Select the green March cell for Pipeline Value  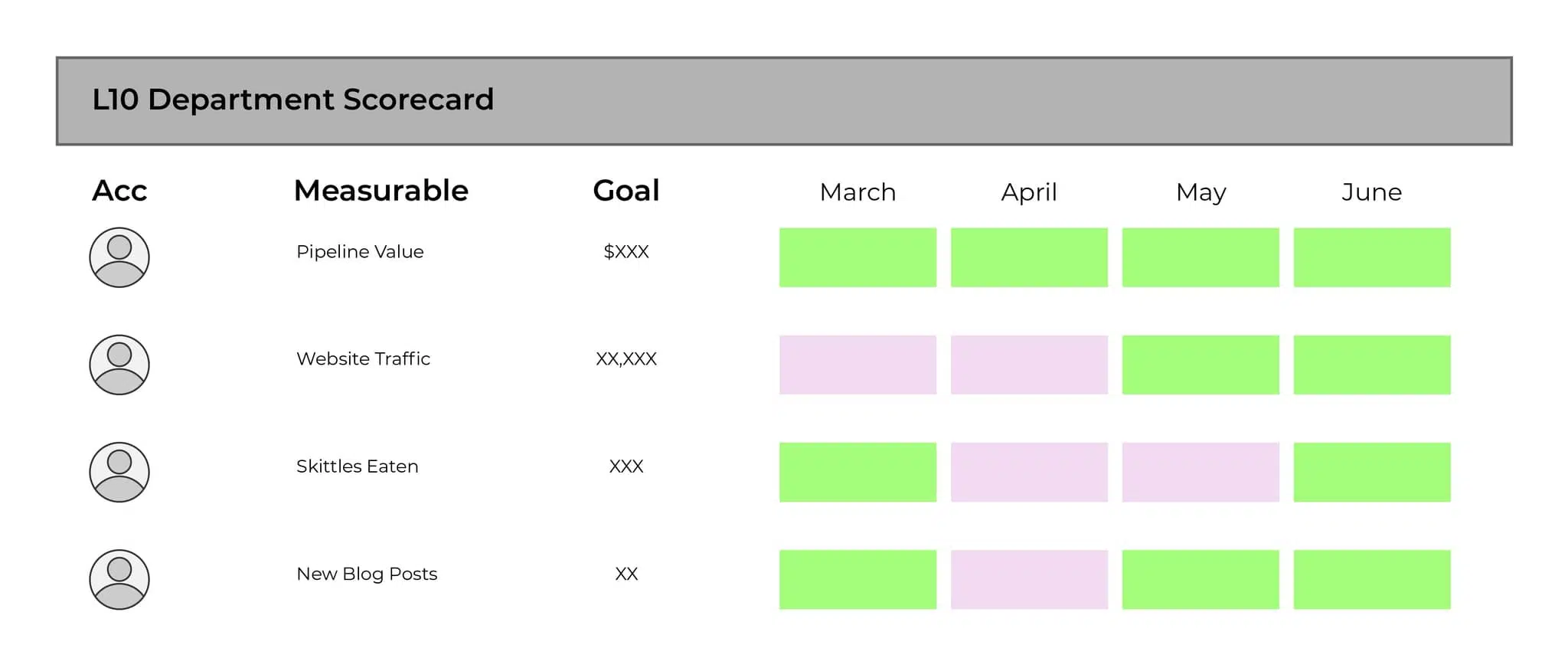[857, 257]
